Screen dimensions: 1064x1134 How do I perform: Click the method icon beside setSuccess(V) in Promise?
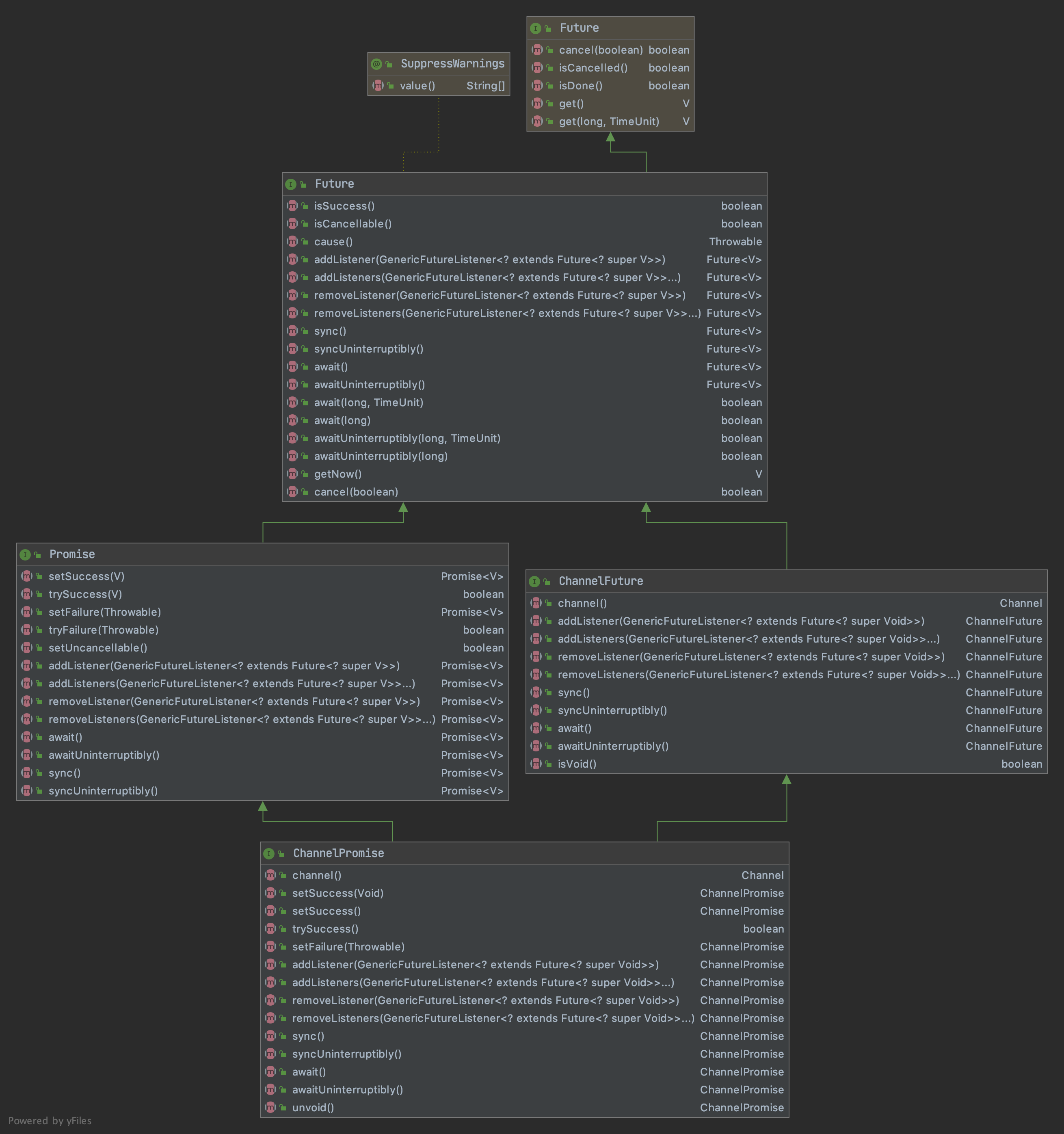point(27,576)
